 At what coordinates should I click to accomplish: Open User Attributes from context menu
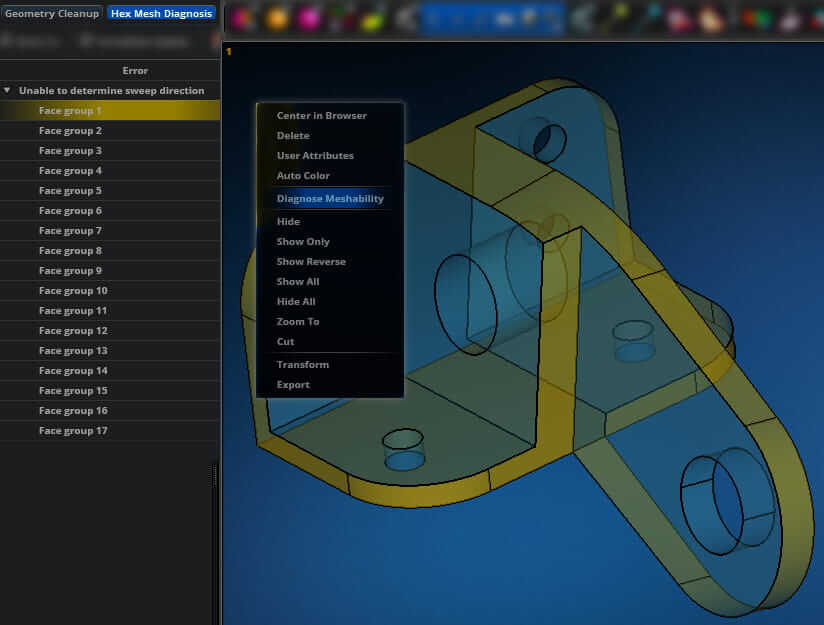pos(315,156)
